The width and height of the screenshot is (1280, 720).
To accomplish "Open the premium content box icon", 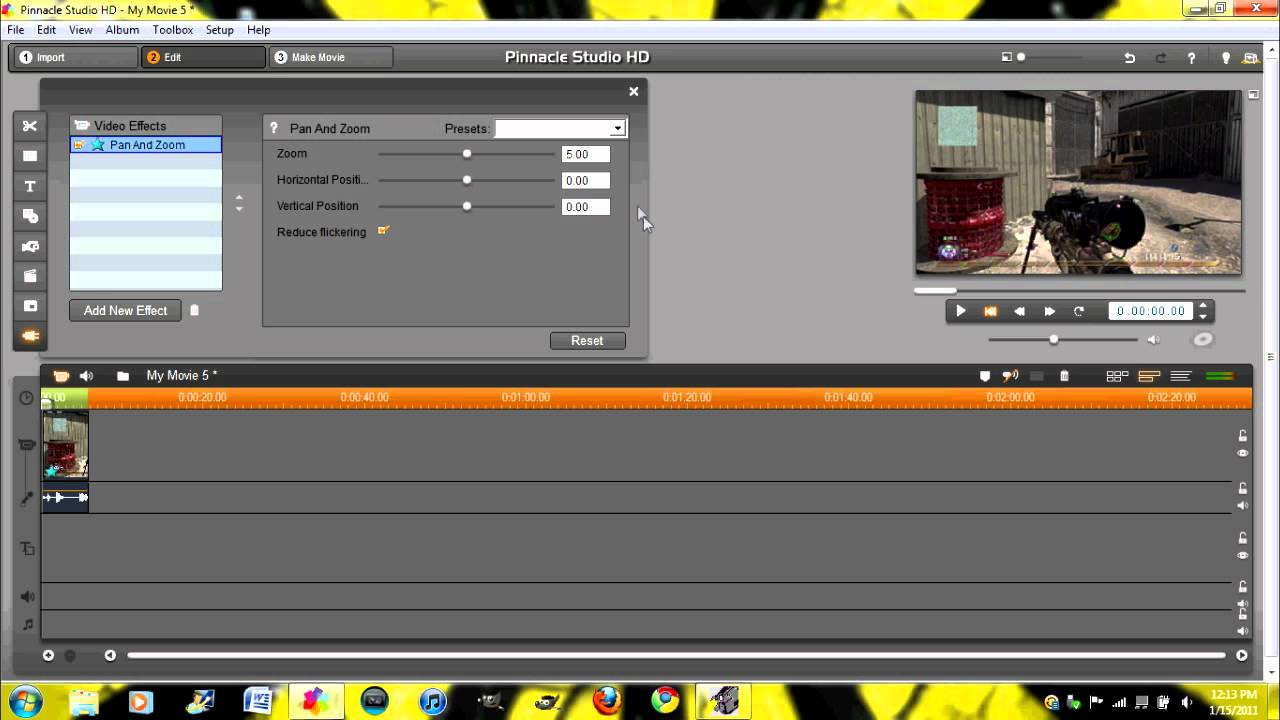I will [1252, 58].
